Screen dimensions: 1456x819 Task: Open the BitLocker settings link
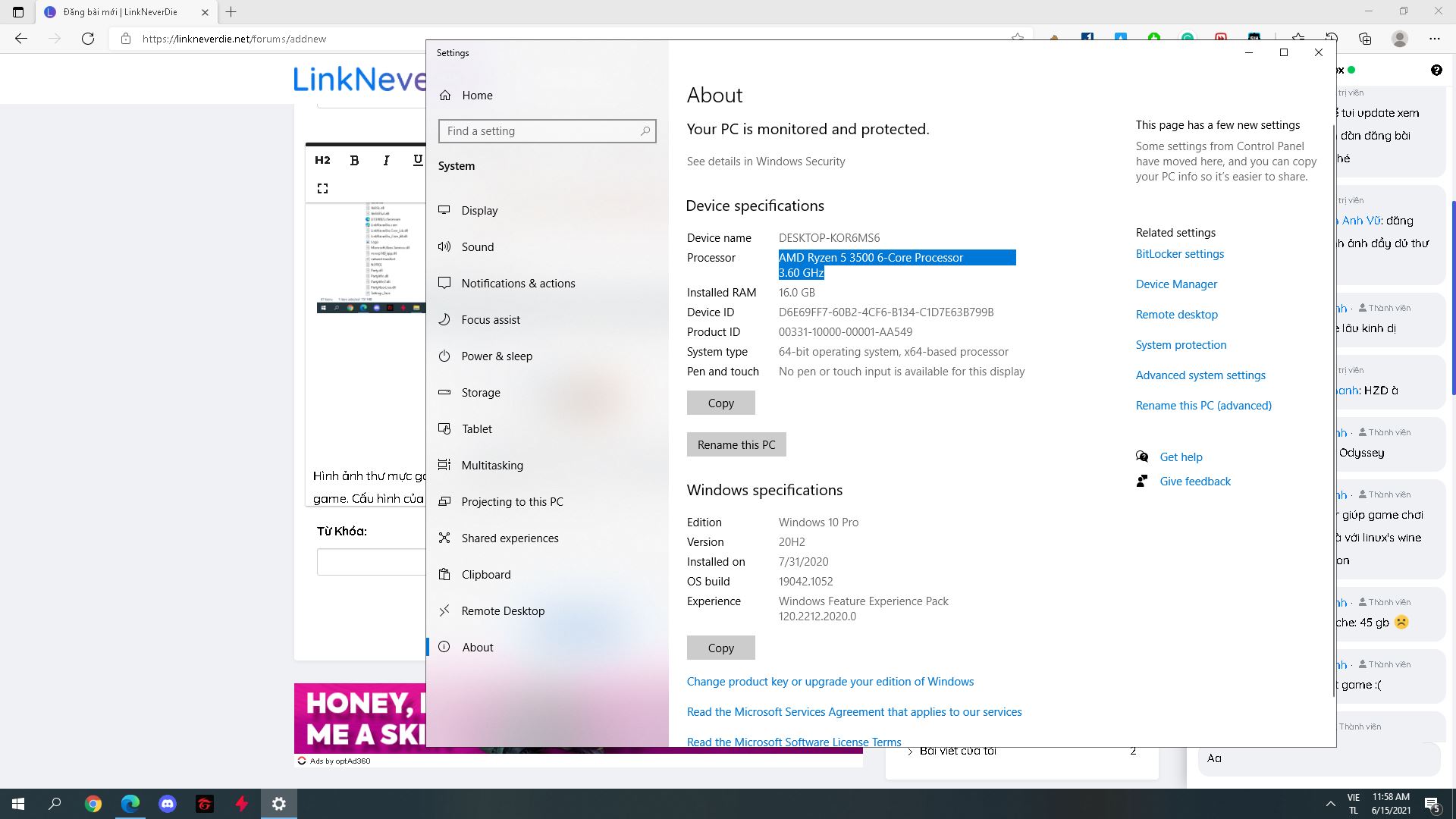[x=1179, y=254]
